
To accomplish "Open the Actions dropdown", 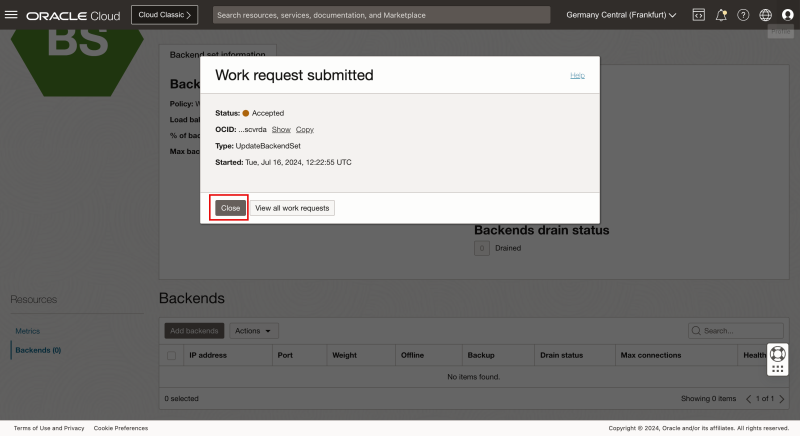I will pyautogui.click(x=254, y=330).
